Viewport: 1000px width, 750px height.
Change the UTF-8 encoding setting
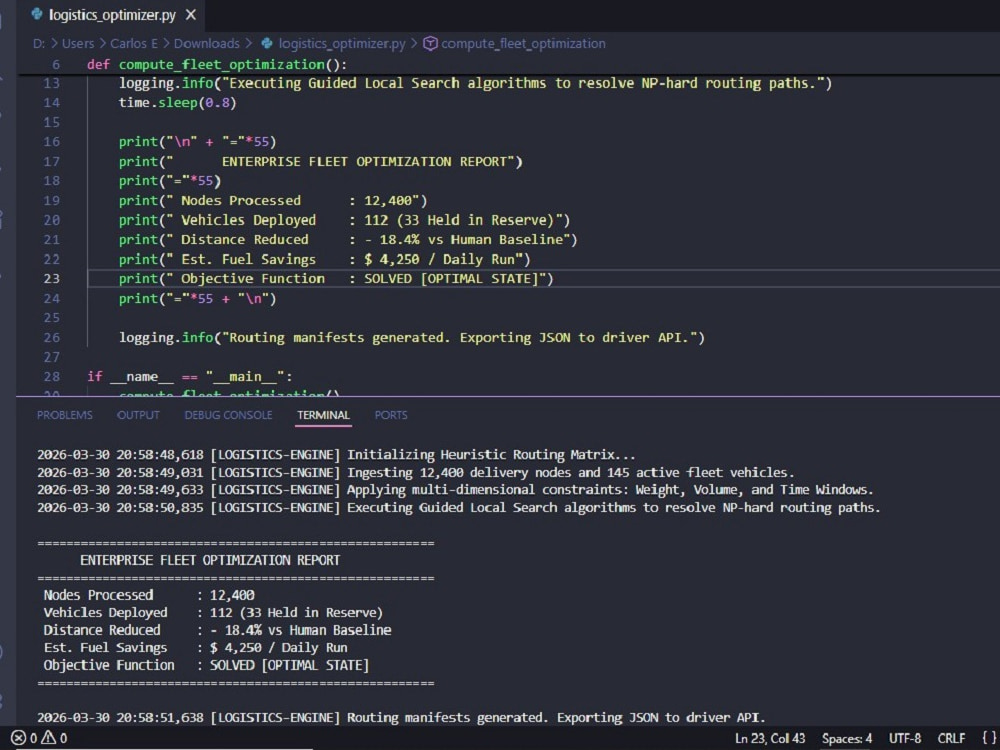[905, 739]
